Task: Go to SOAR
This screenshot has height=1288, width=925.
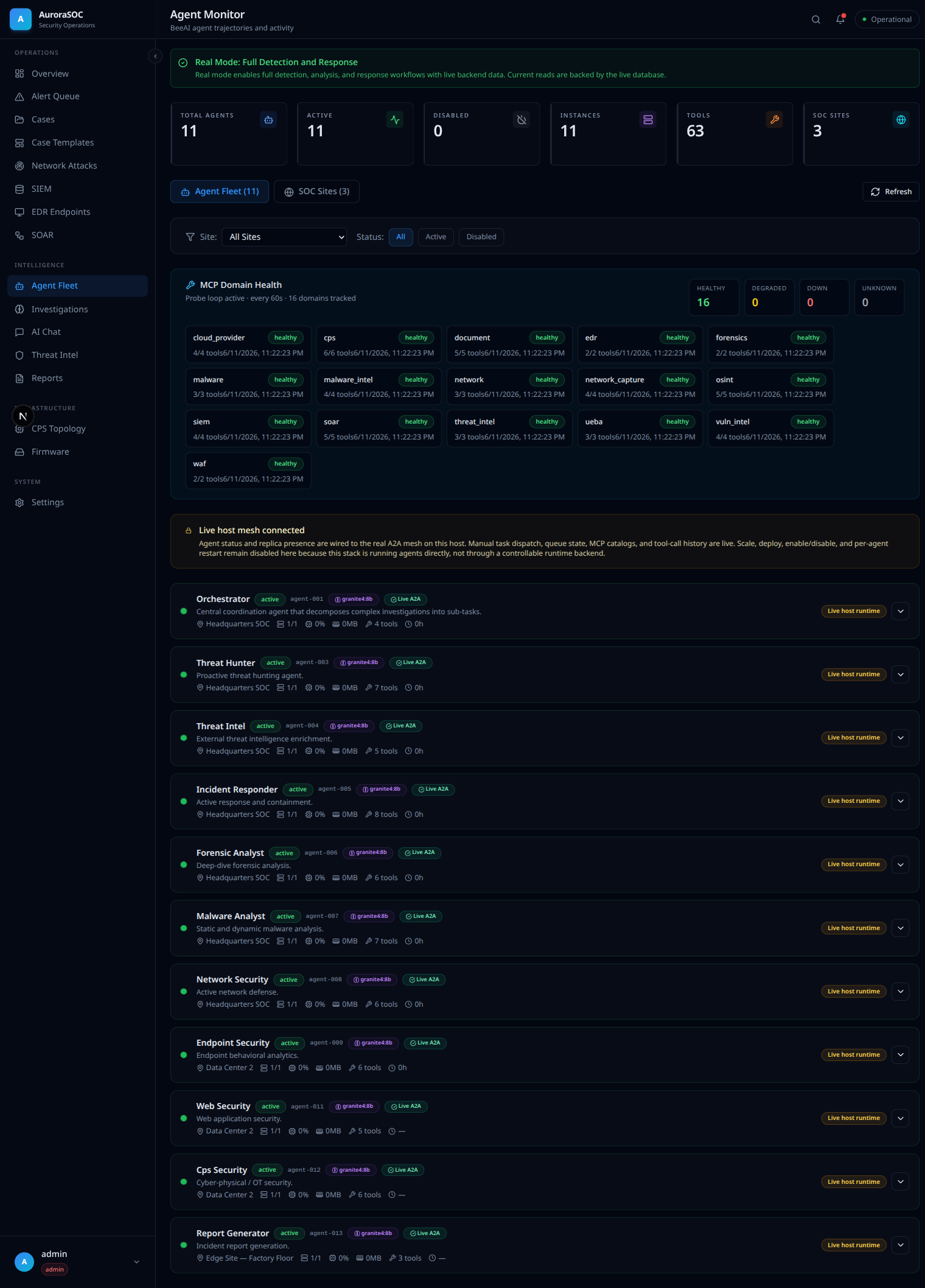Action: pyautogui.click(x=77, y=235)
